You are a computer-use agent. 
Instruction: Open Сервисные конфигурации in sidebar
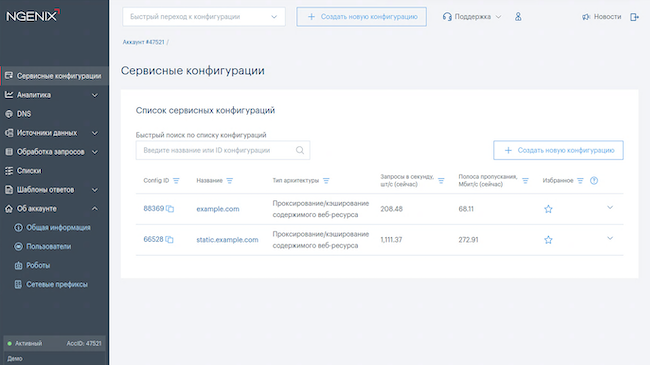[x=54, y=76]
